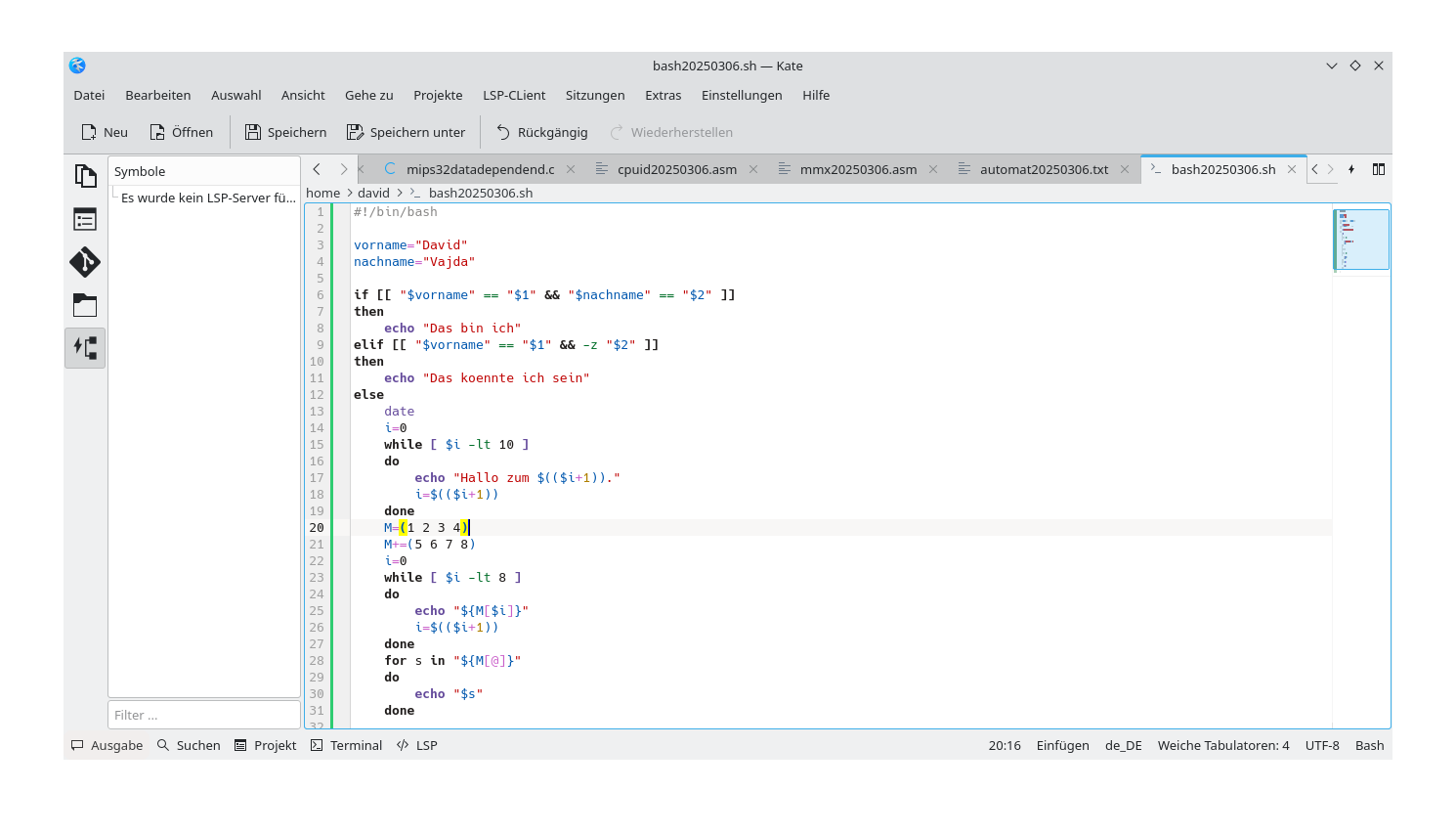This screenshot has width=1456, height=835.
Task: Toggle Einfügen insert mode in the status bar
Action: pos(1062,745)
